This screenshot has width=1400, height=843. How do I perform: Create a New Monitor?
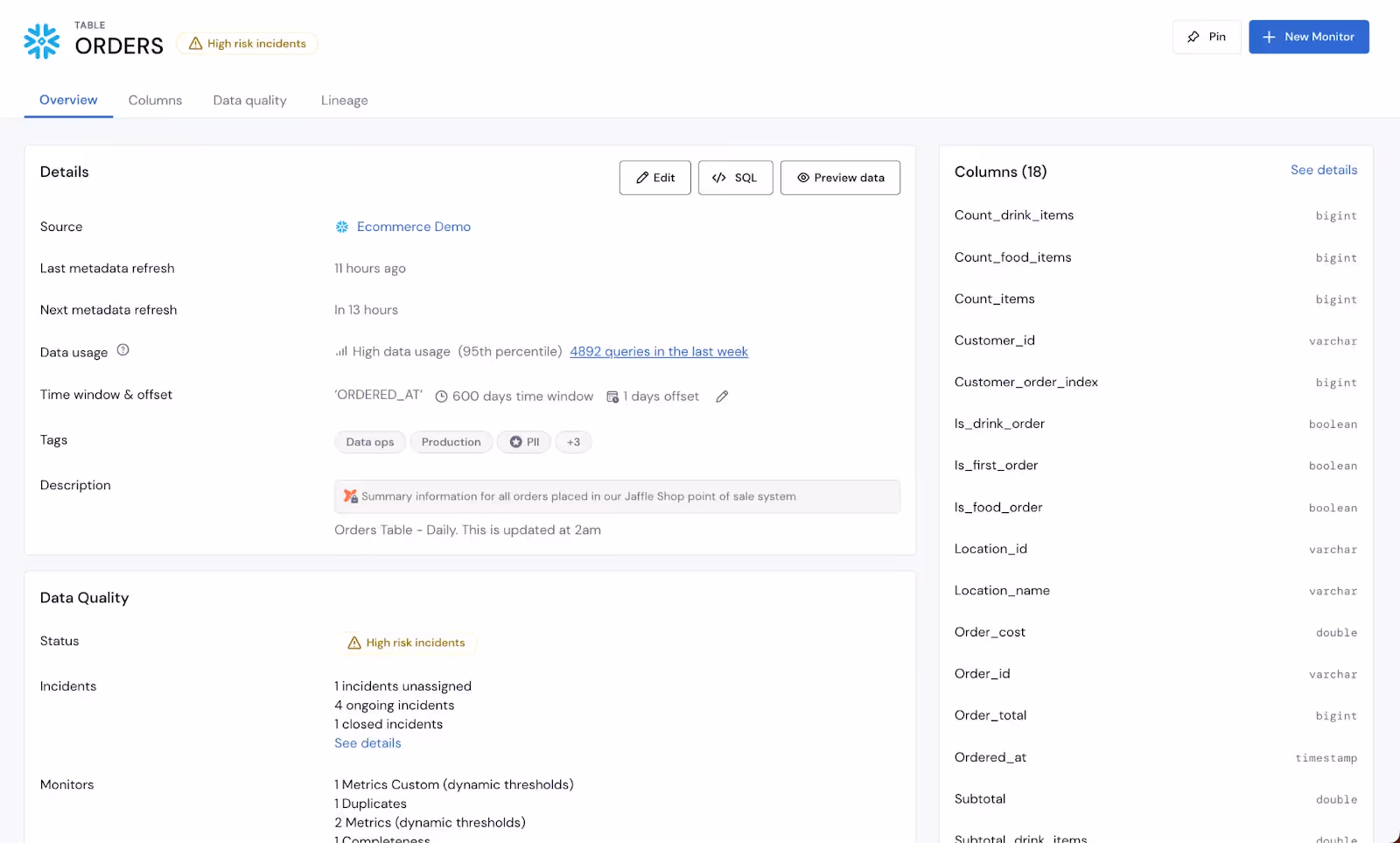point(1309,37)
